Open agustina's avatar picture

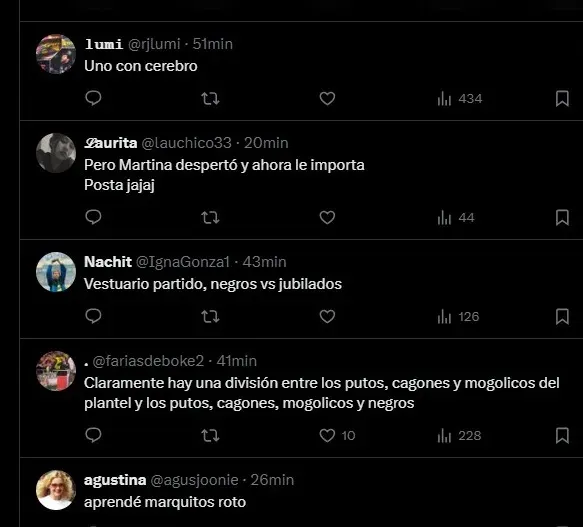pyautogui.click(x=56, y=490)
